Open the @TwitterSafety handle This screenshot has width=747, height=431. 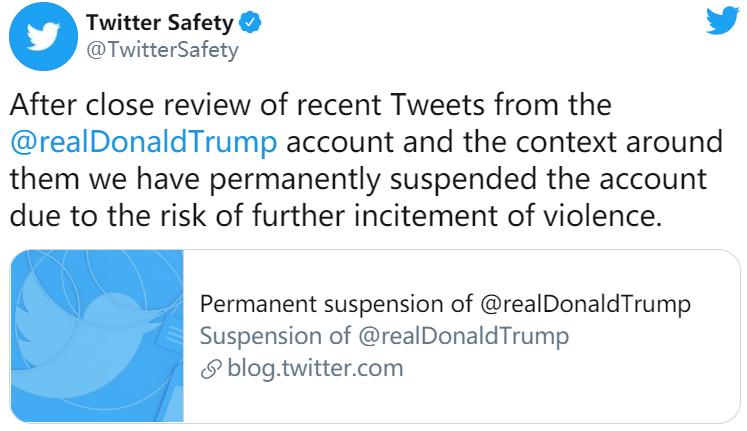[x=162, y=50]
